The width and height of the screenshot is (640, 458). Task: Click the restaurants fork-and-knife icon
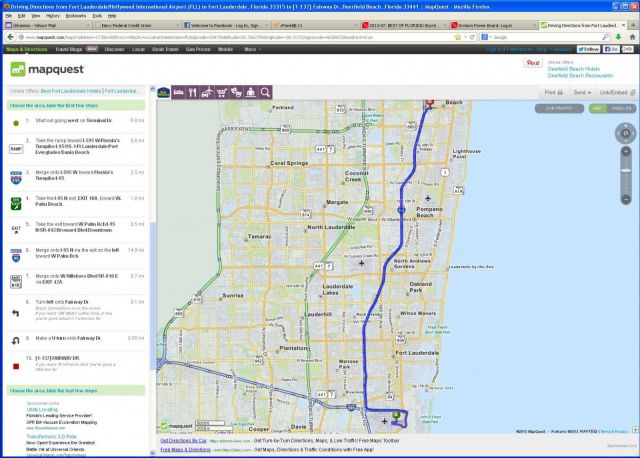pos(193,93)
